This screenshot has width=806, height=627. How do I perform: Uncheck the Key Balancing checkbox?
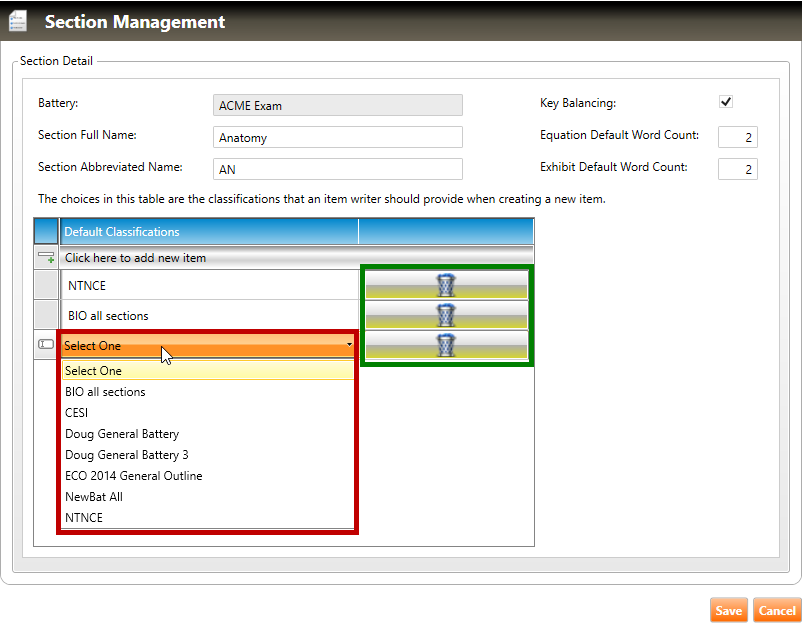(726, 102)
